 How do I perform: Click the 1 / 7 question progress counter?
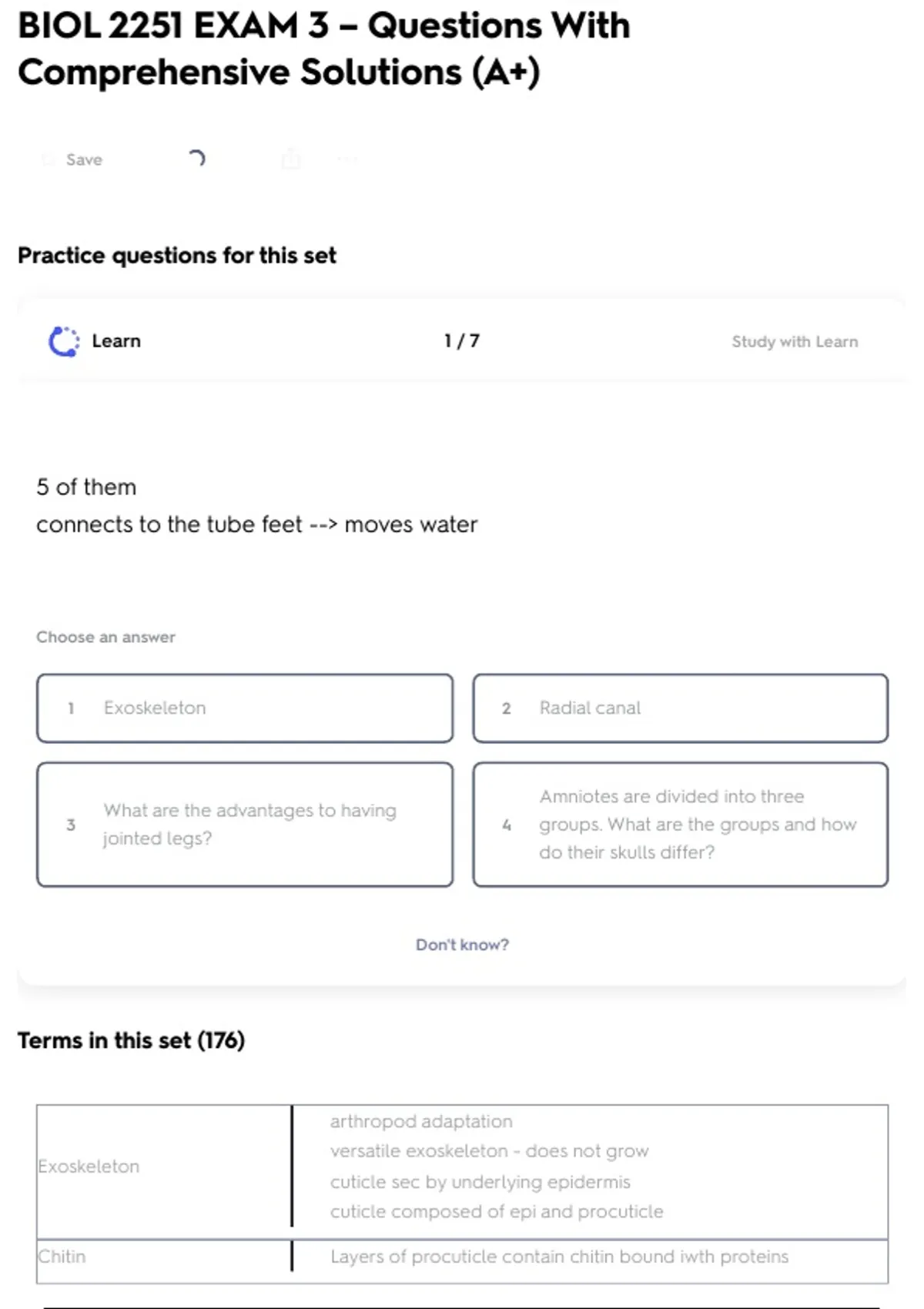click(x=462, y=341)
